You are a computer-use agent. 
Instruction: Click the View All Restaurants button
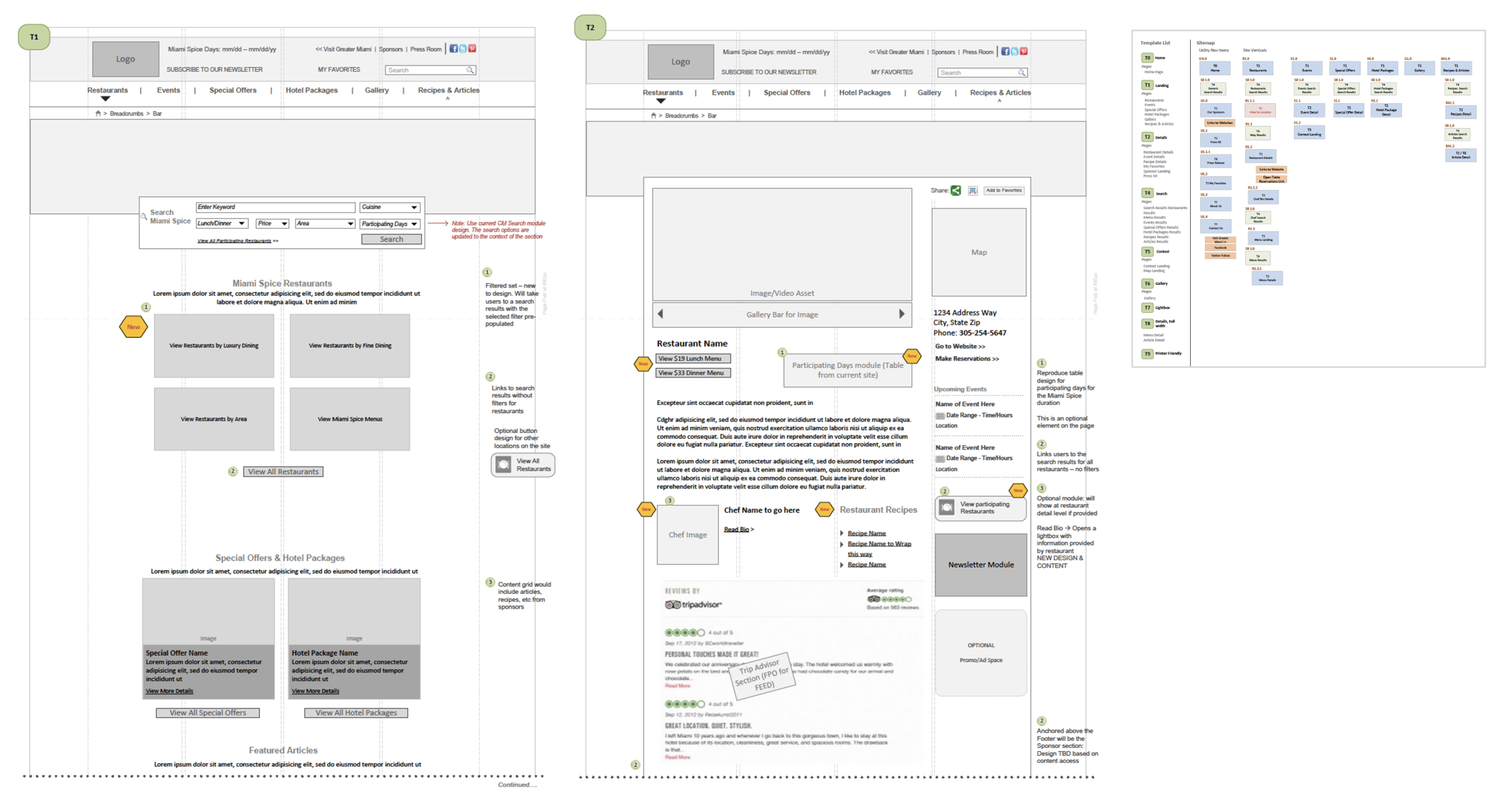[283, 472]
